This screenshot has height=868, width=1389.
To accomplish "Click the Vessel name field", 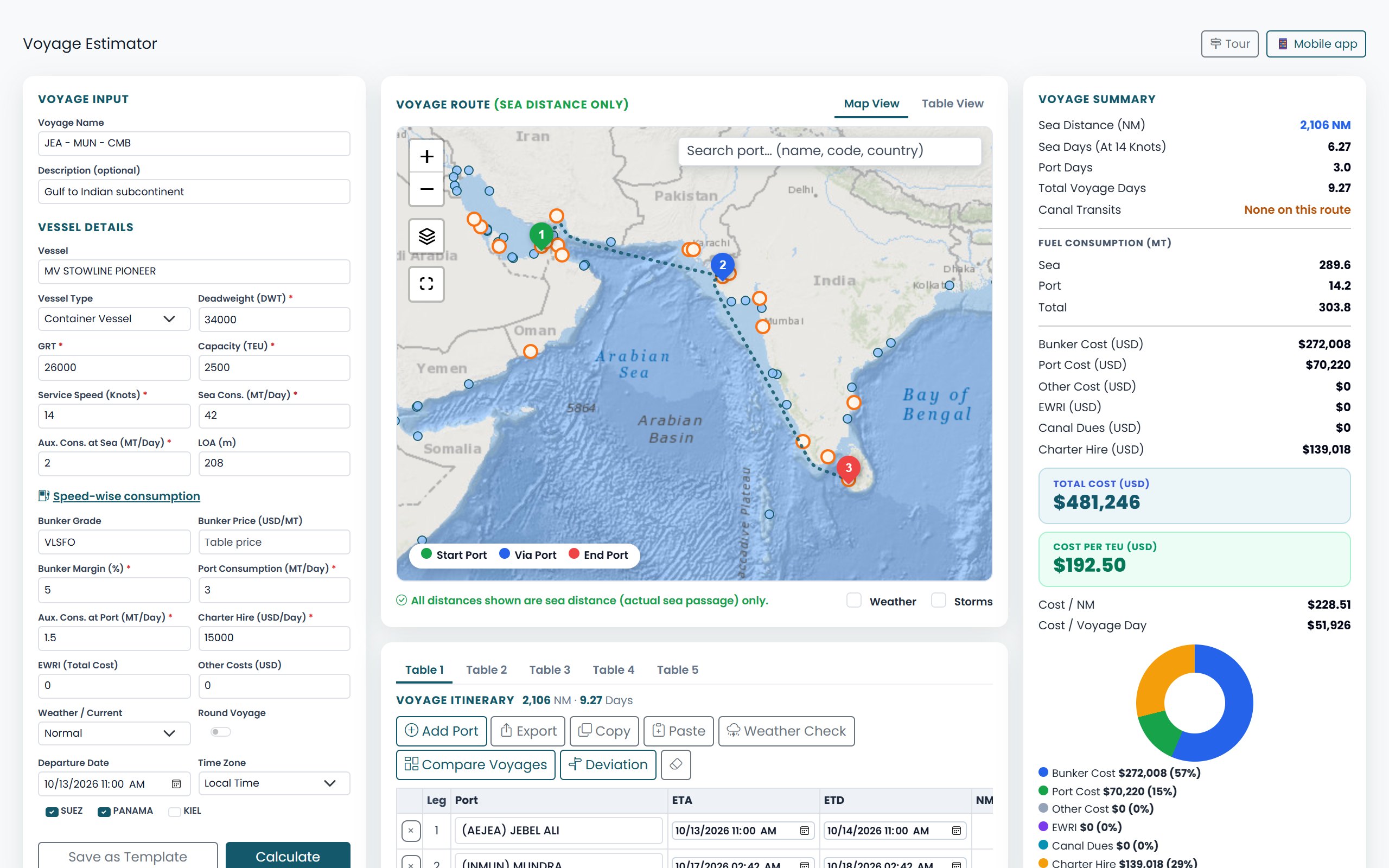I will click(x=194, y=272).
